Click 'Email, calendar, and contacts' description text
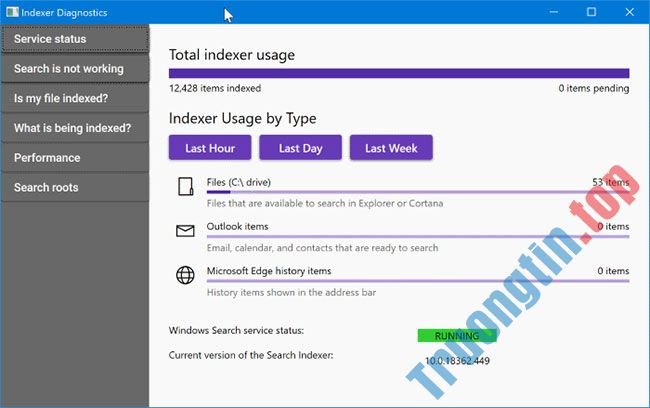 (323, 248)
